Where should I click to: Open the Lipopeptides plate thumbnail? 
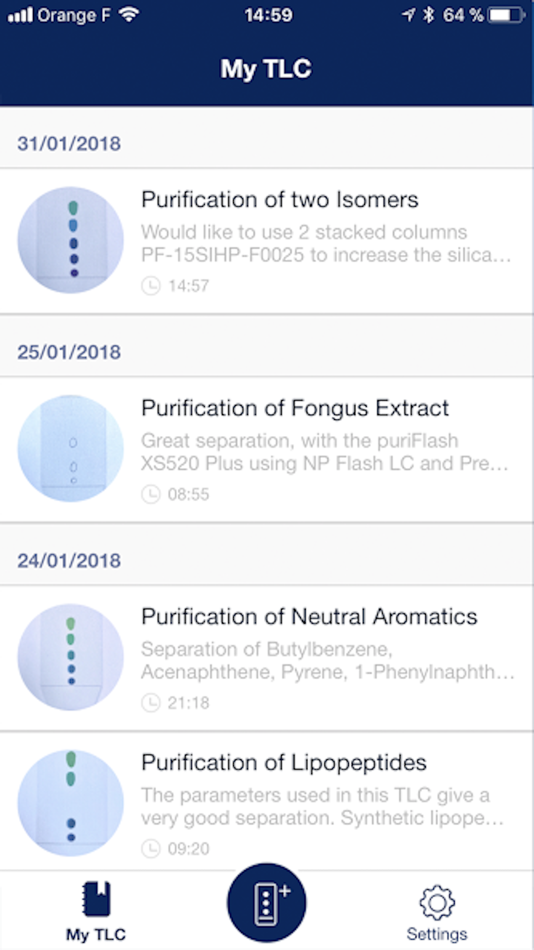pos(70,803)
